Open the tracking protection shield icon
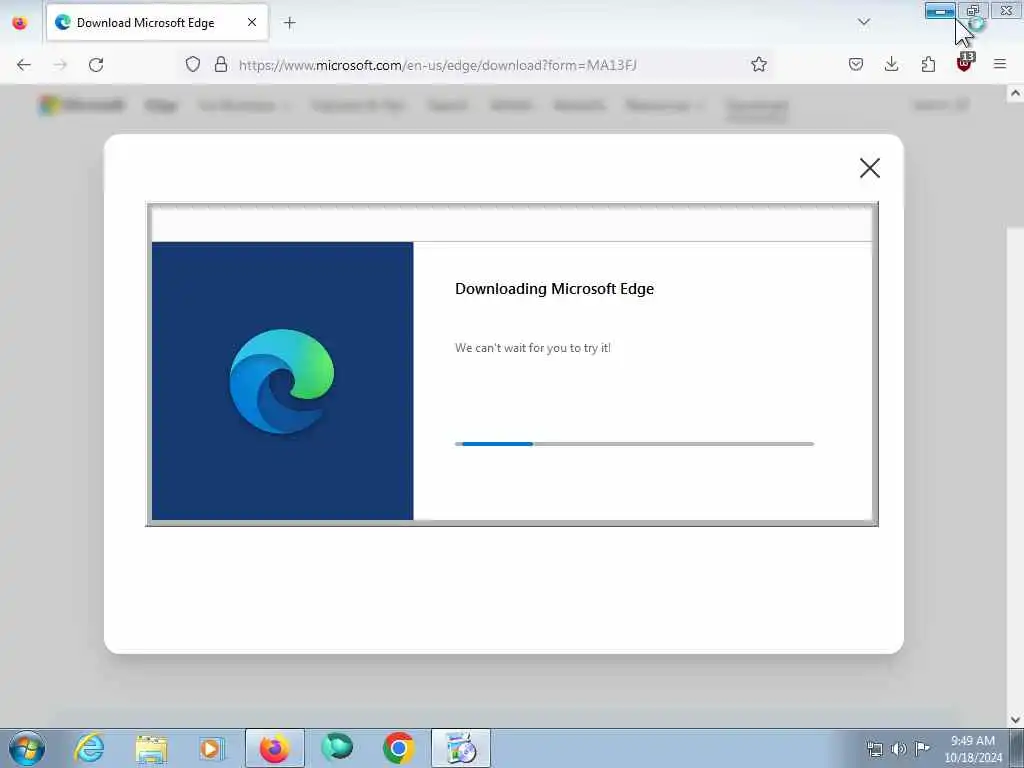Viewport: 1024px width, 768px height. tap(193, 64)
